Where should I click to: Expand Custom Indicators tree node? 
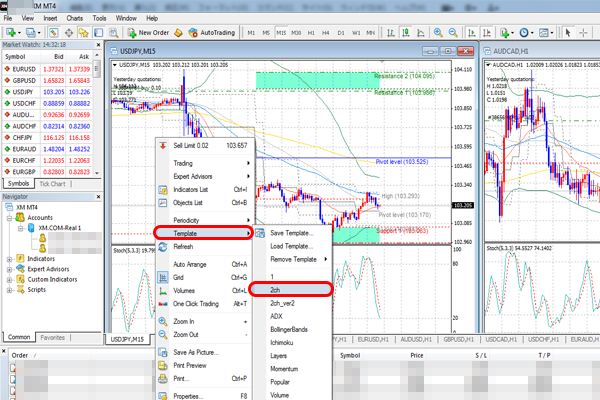[x=9, y=280]
